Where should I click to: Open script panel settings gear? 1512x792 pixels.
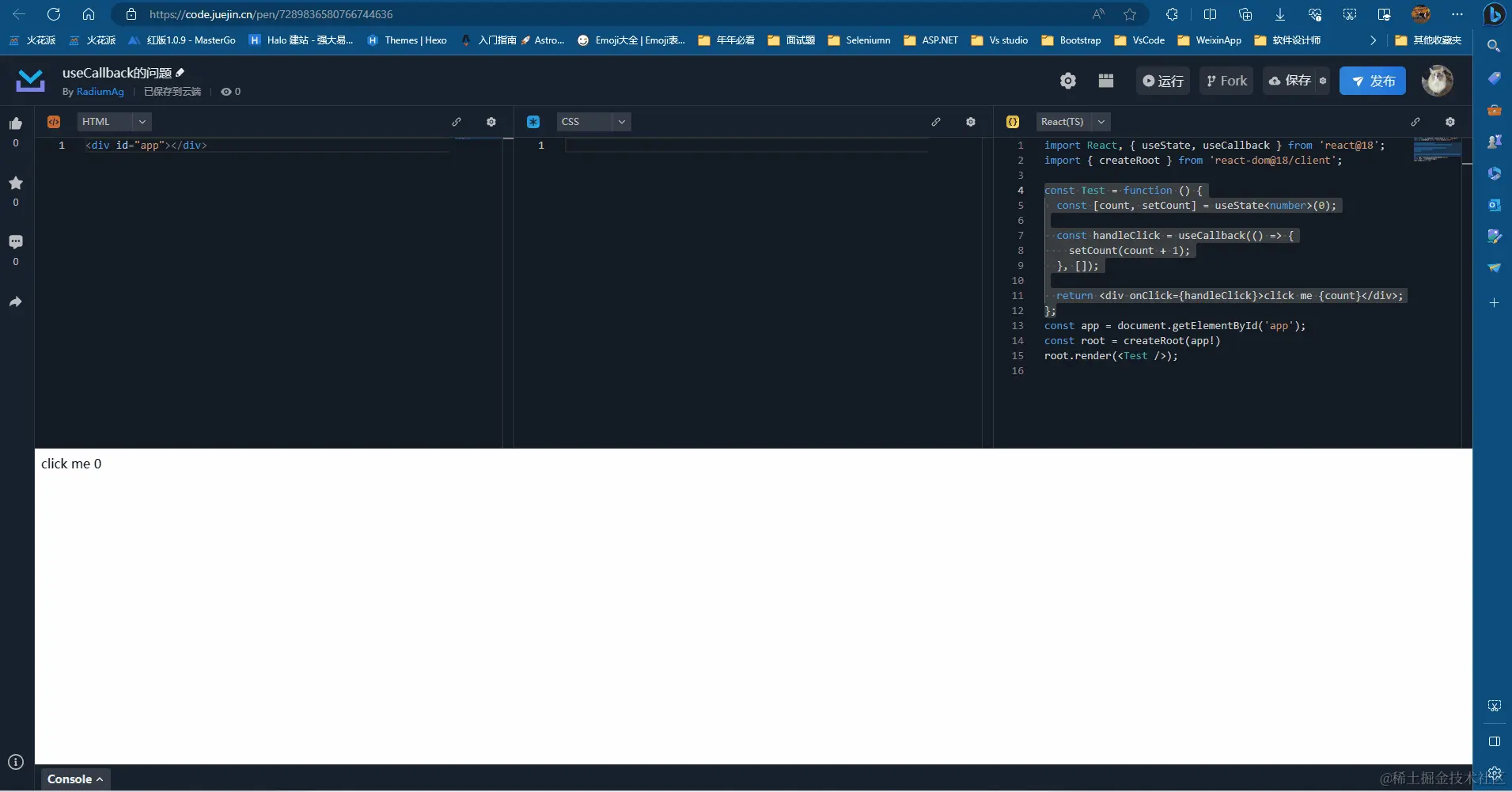[1450, 122]
